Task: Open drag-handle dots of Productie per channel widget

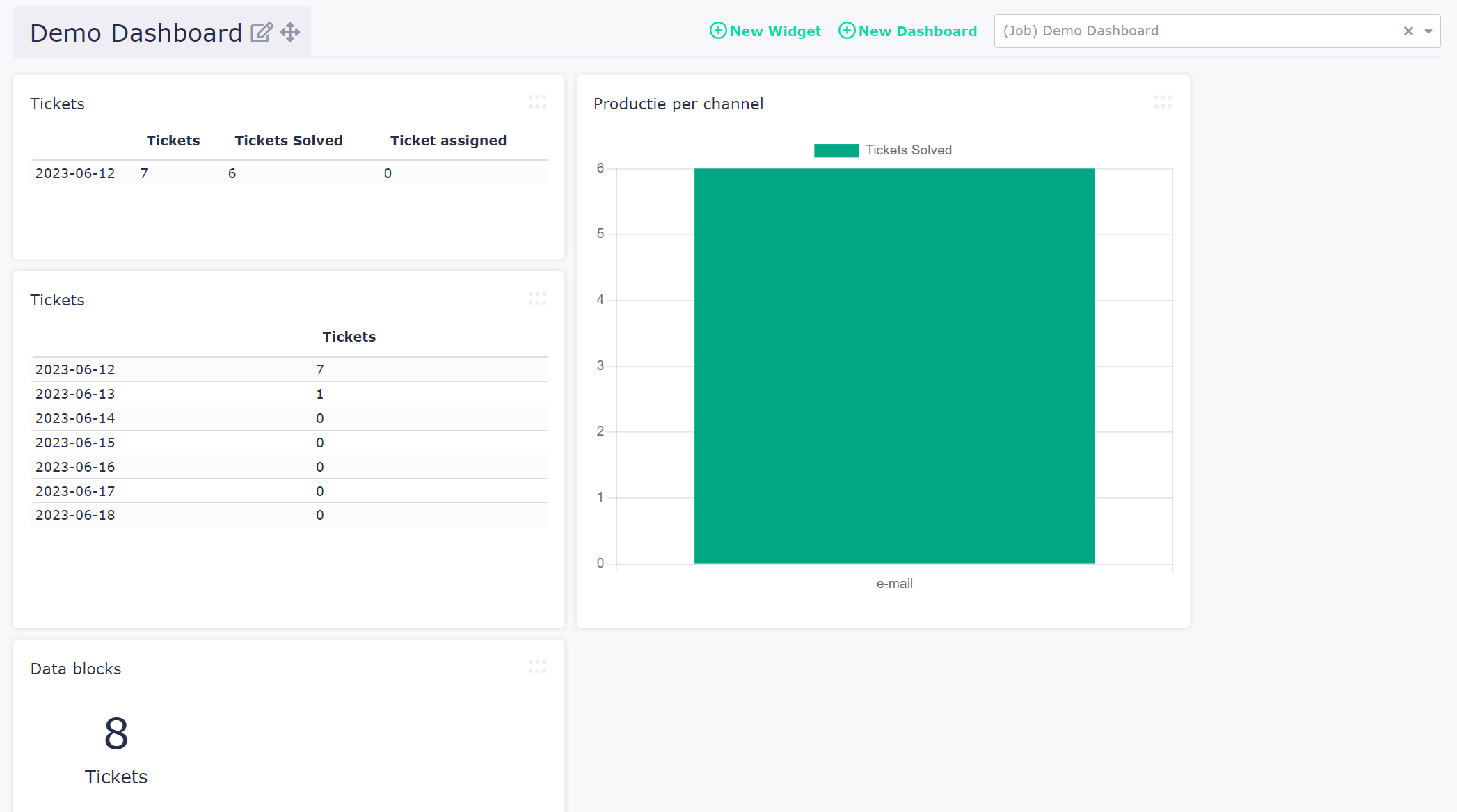Action: pyautogui.click(x=1163, y=102)
